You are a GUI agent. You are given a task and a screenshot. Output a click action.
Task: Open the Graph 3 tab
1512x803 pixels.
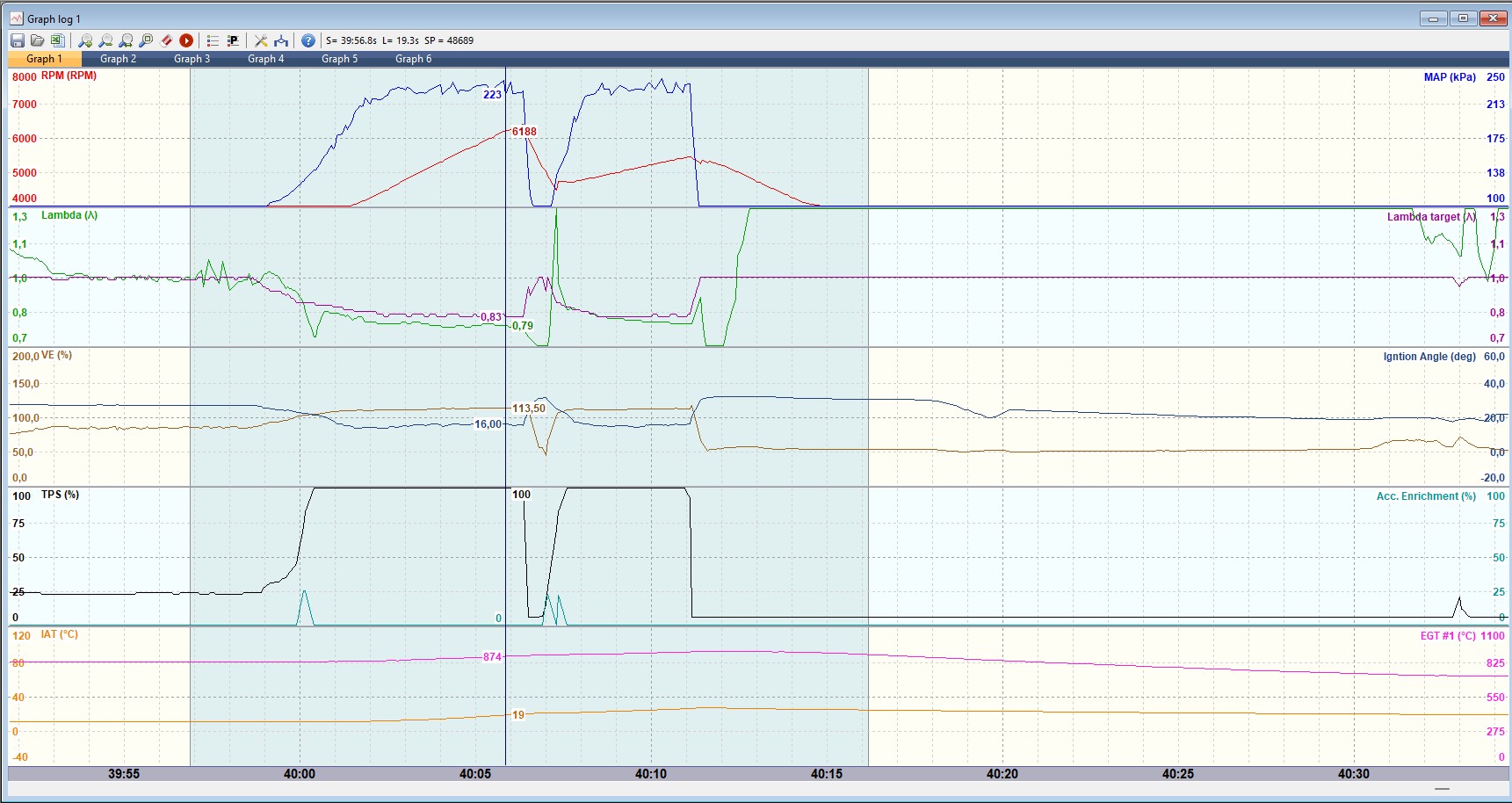pos(192,59)
